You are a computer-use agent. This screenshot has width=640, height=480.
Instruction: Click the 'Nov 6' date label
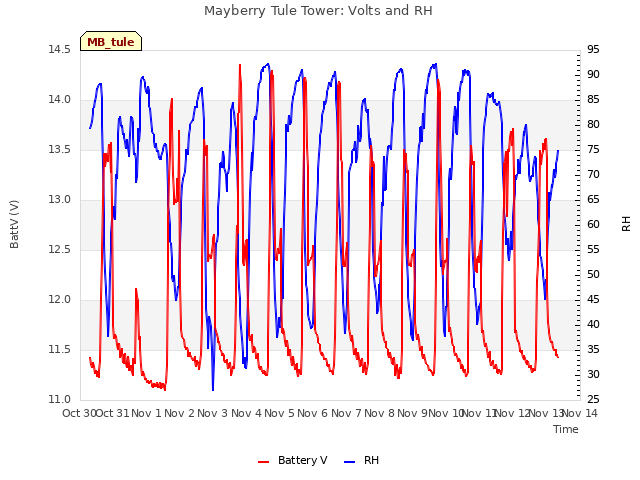[x=313, y=413]
